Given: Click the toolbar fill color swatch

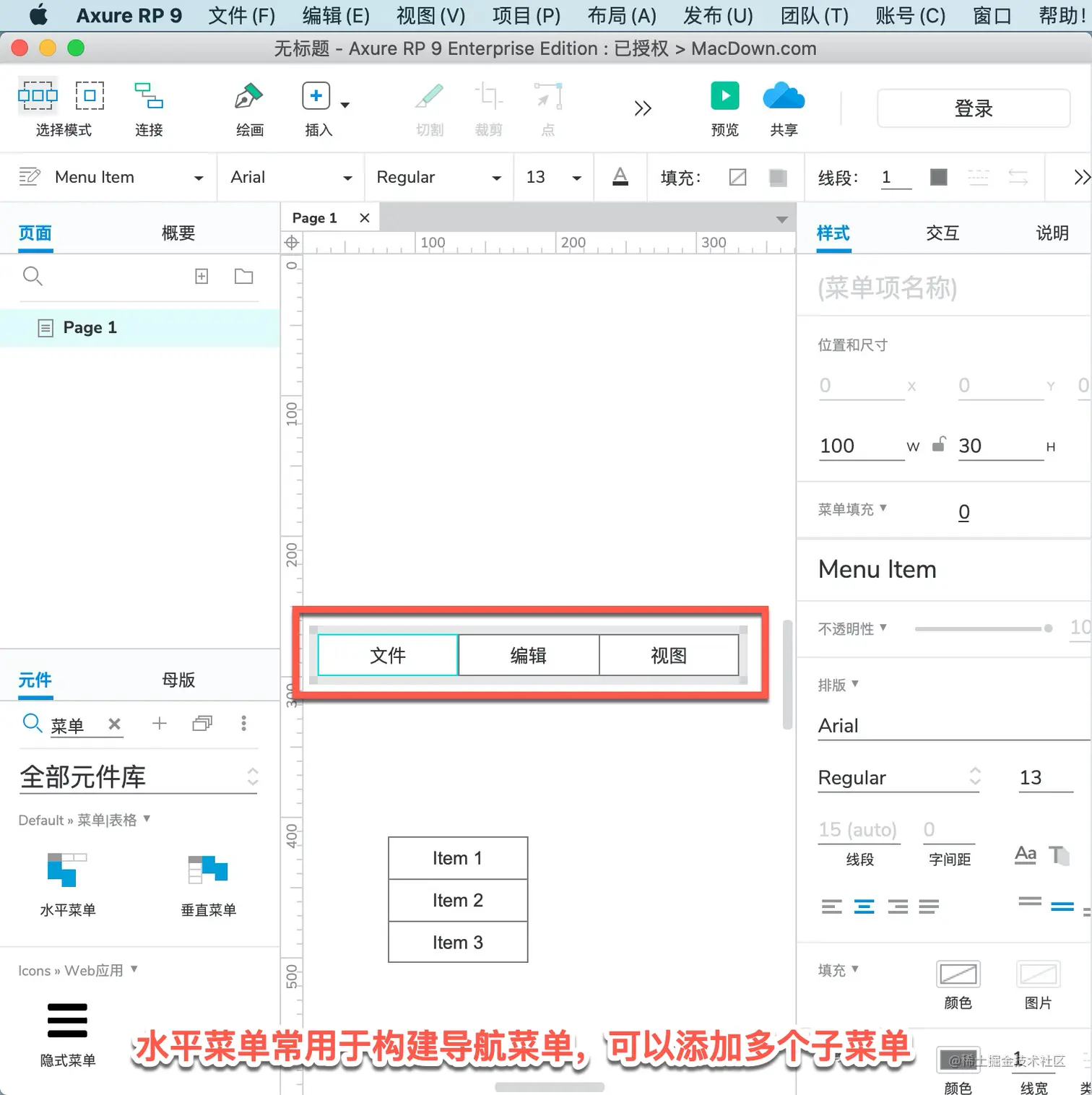Looking at the screenshot, I should (x=738, y=178).
